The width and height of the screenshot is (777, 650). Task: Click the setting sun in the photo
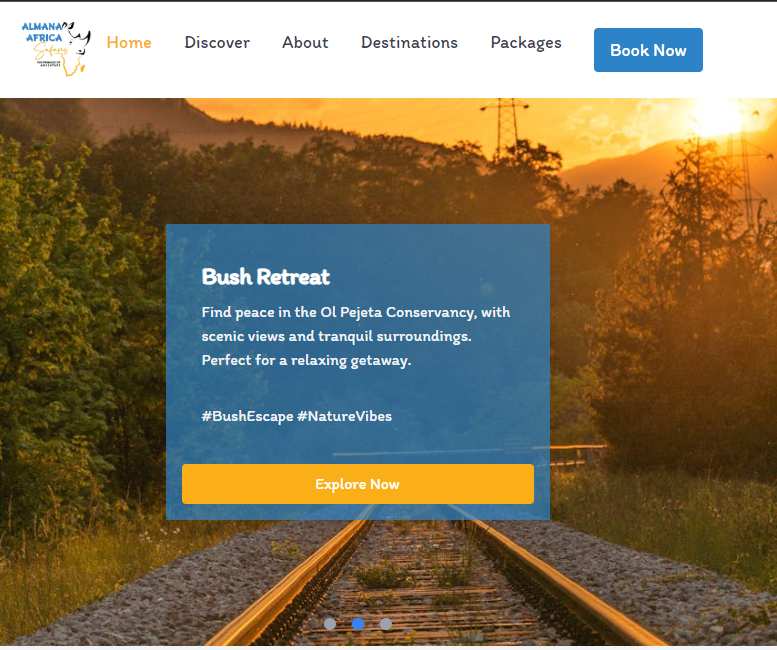(719, 115)
